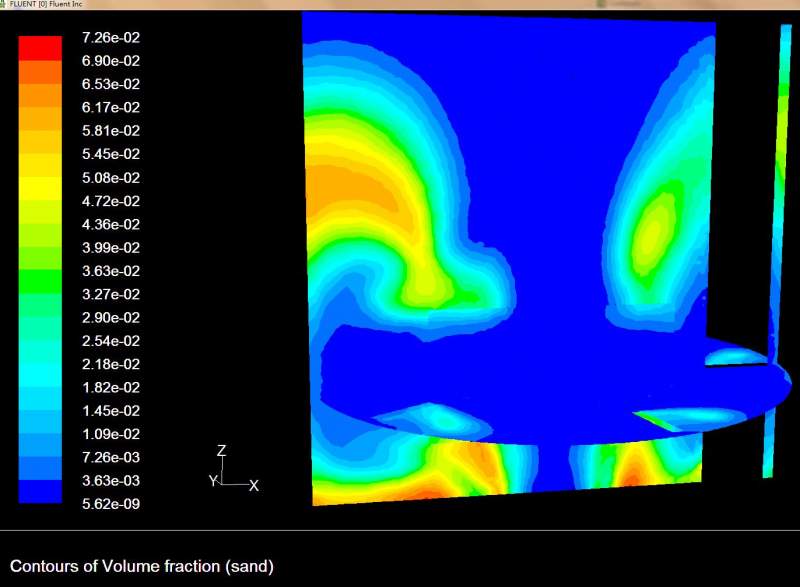The image size is (800, 587).
Task: Select the legend value 7.26e-02
Action: [x=111, y=38]
